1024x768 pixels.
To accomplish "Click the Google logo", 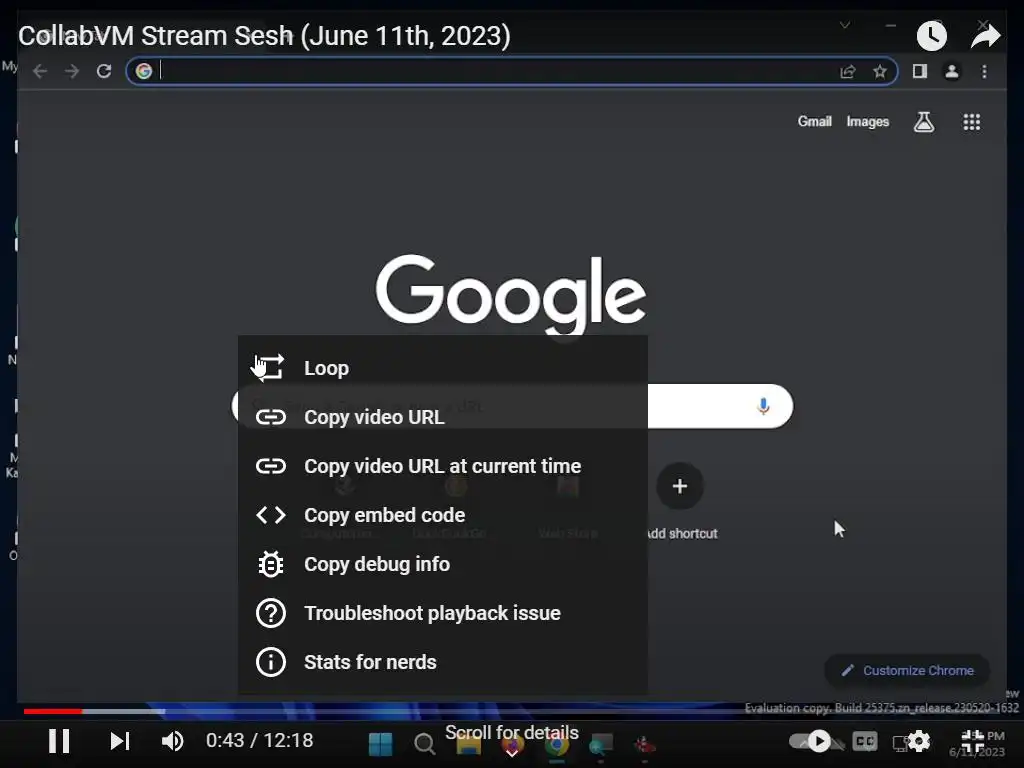I will [x=511, y=293].
